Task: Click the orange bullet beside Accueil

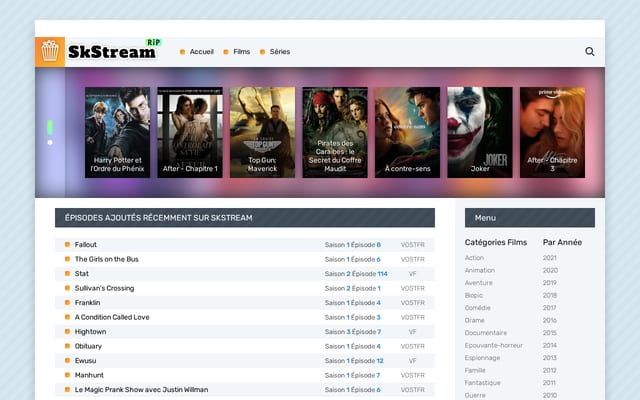Action: click(x=182, y=52)
